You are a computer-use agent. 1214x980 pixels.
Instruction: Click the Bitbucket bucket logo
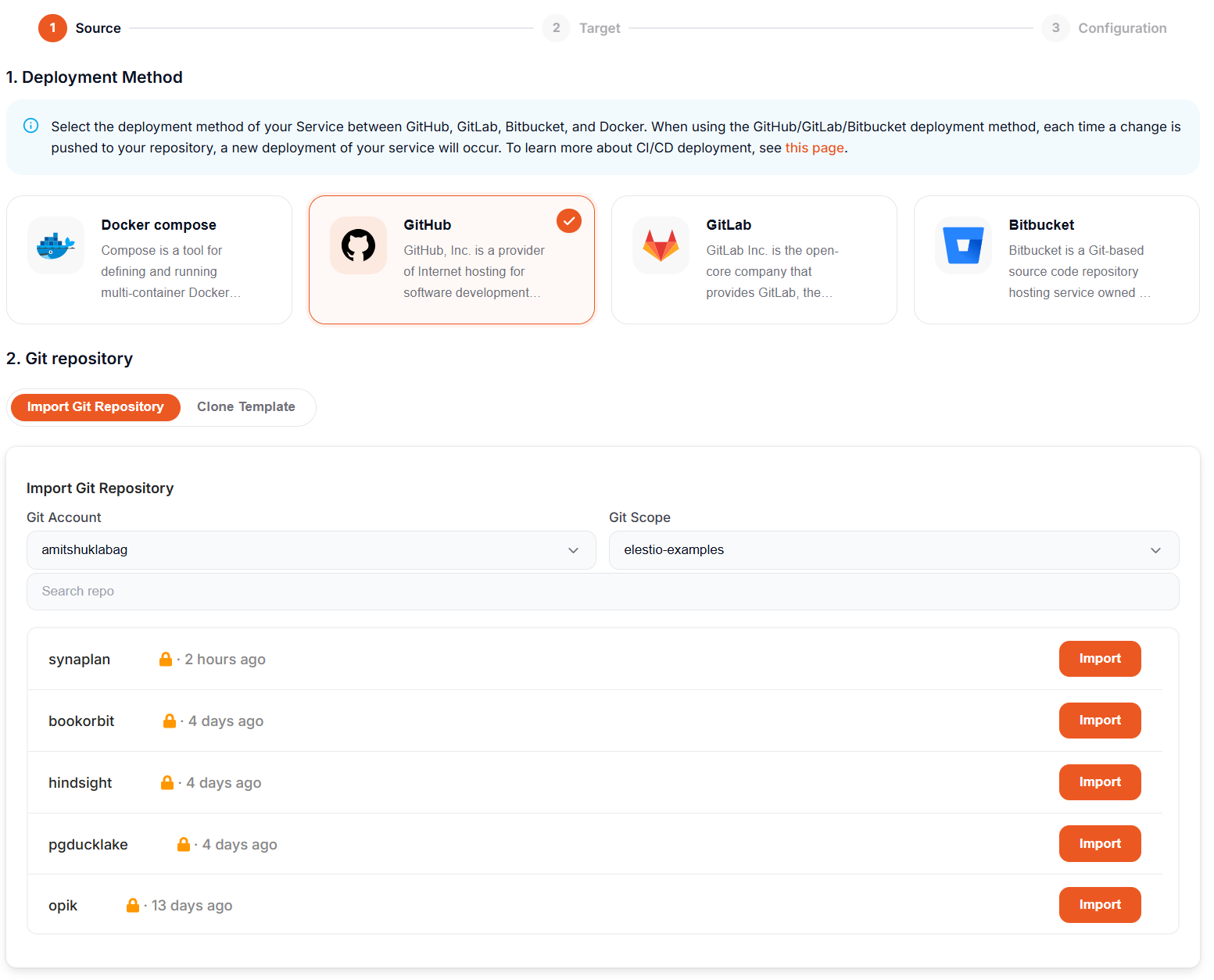click(963, 245)
